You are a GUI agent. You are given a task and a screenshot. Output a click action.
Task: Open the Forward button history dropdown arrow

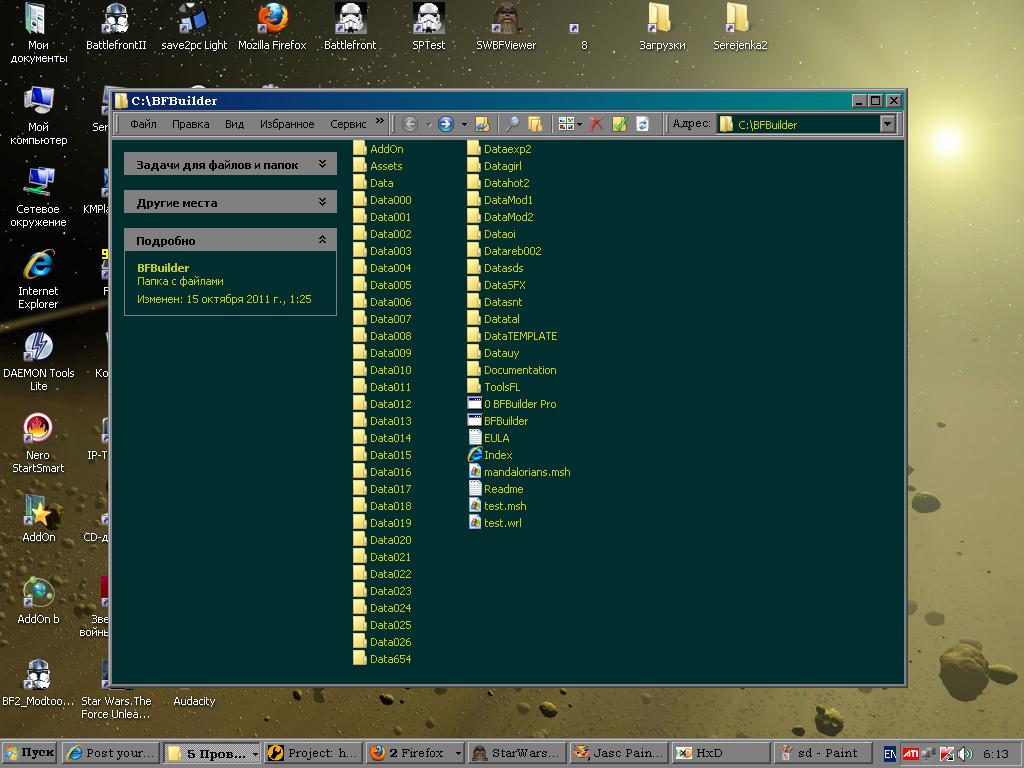click(464, 123)
